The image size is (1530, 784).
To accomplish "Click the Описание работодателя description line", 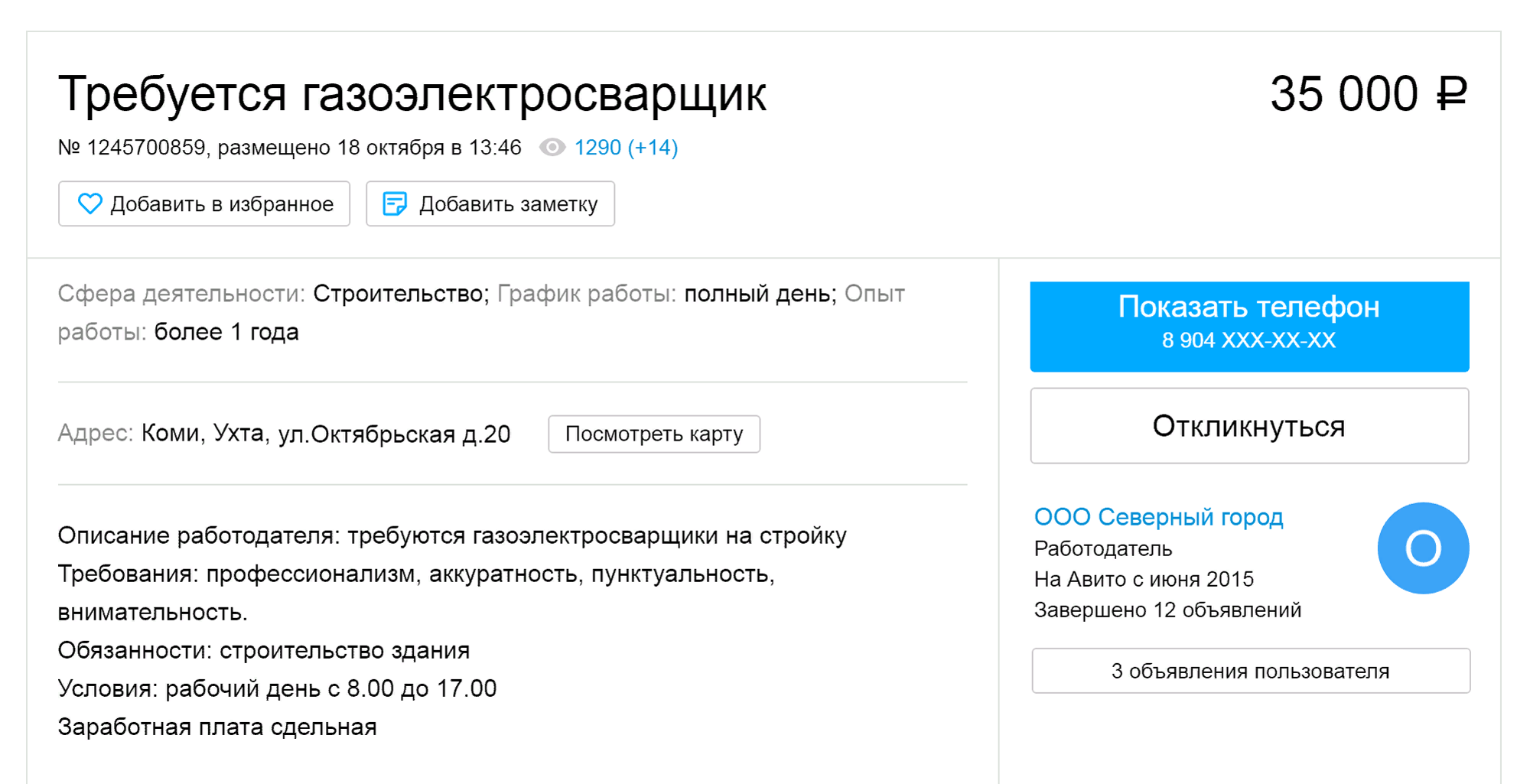I will point(452,535).
